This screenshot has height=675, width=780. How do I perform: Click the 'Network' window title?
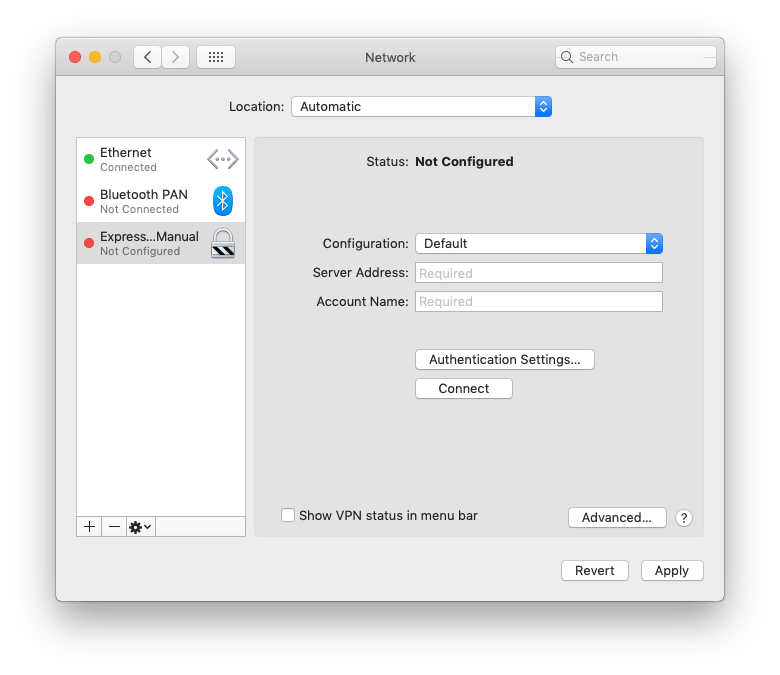pyautogui.click(x=390, y=57)
